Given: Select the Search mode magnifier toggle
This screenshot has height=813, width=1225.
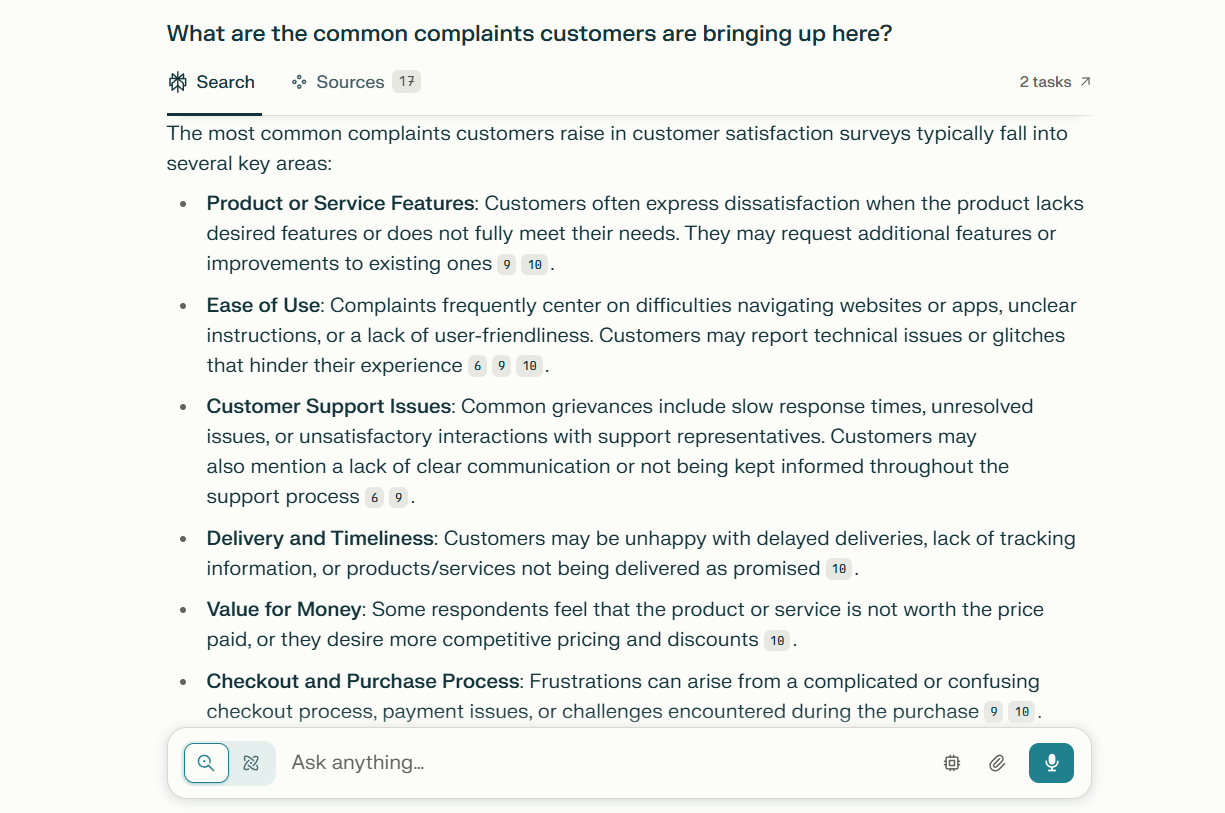Looking at the screenshot, I should (x=206, y=763).
